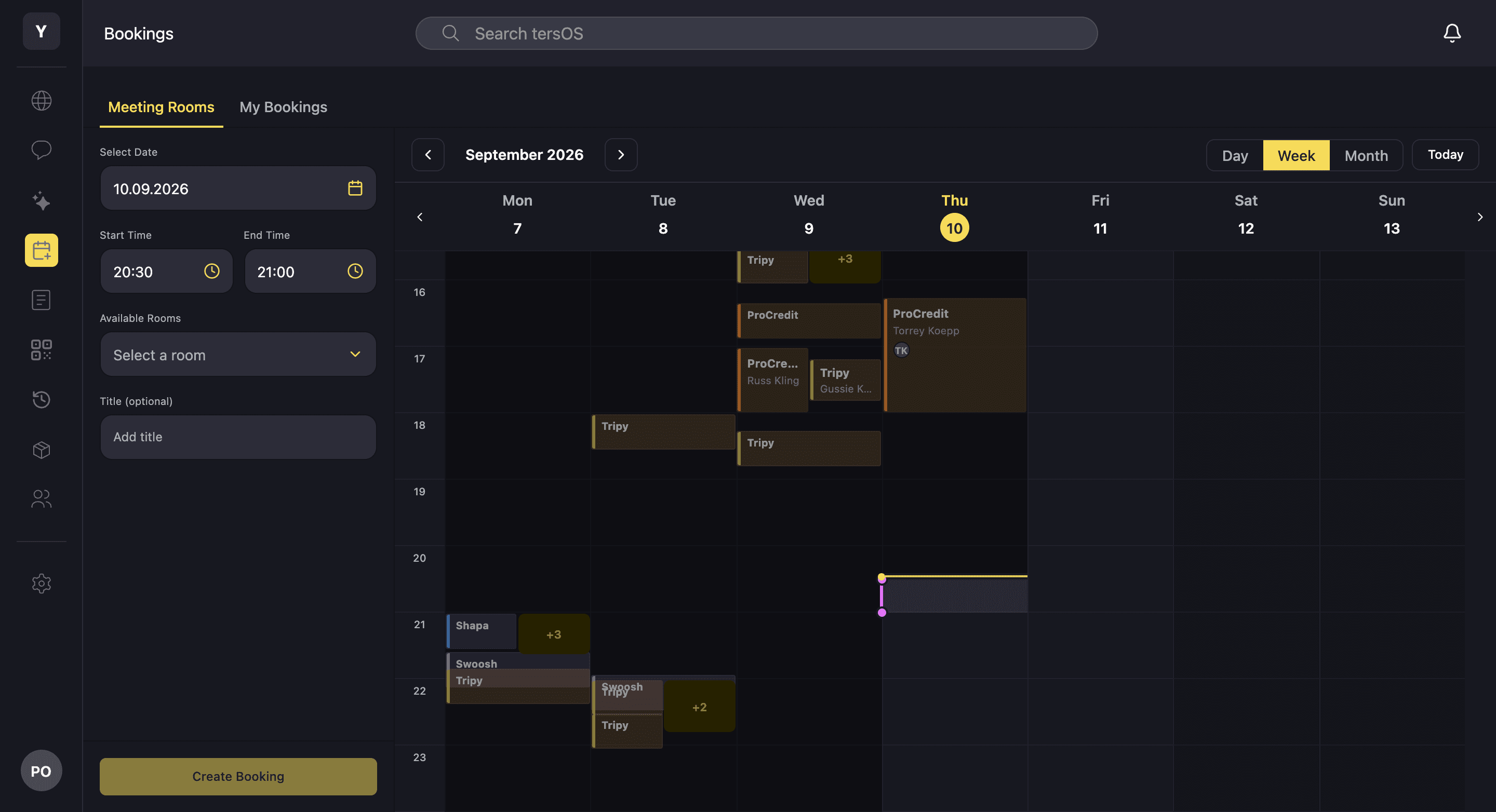
Task: Open calendar picker in Select Date field
Action: pos(355,188)
